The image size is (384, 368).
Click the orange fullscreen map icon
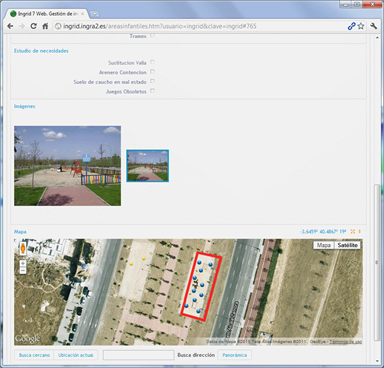click(353, 232)
